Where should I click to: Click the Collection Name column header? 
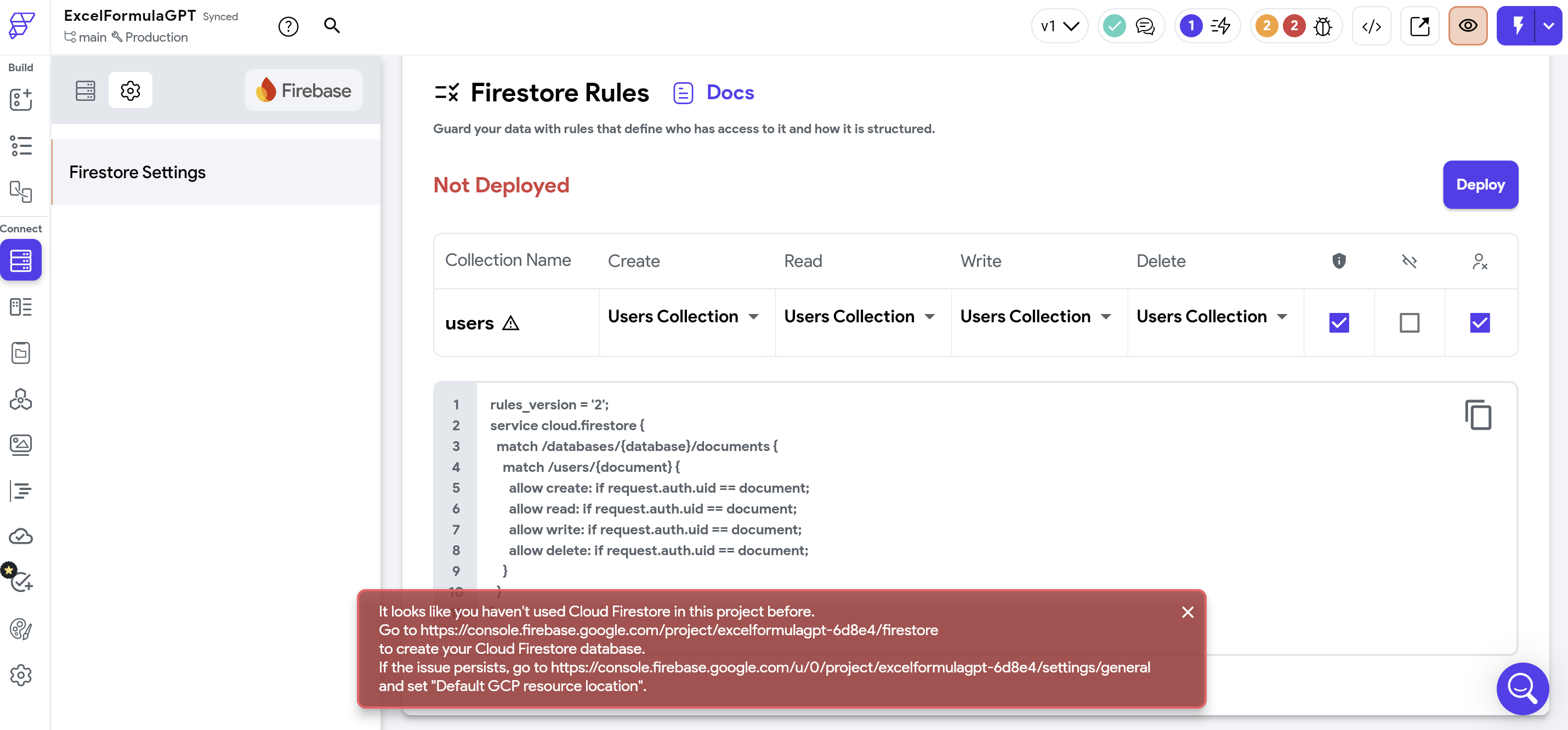coord(508,260)
